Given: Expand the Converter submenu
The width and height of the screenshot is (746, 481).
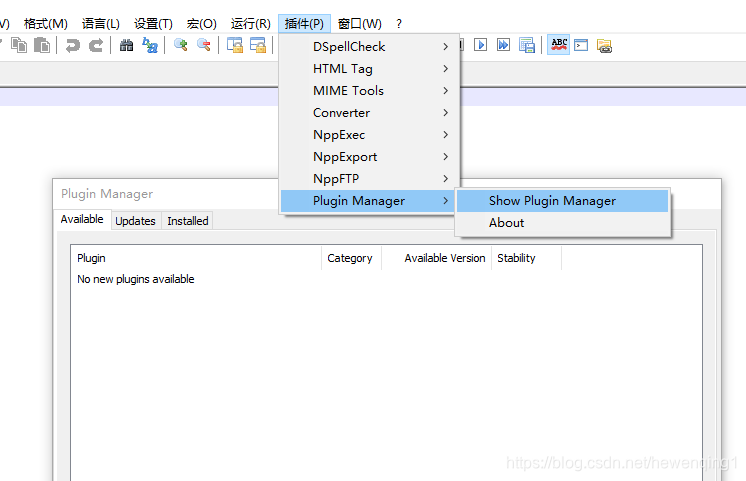Looking at the screenshot, I should (369, 113).
